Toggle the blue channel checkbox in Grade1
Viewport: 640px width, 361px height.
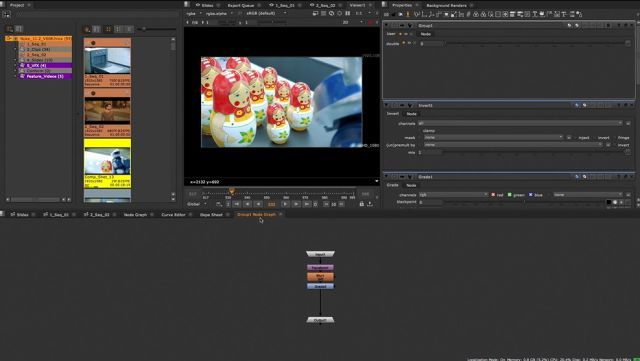531,195
